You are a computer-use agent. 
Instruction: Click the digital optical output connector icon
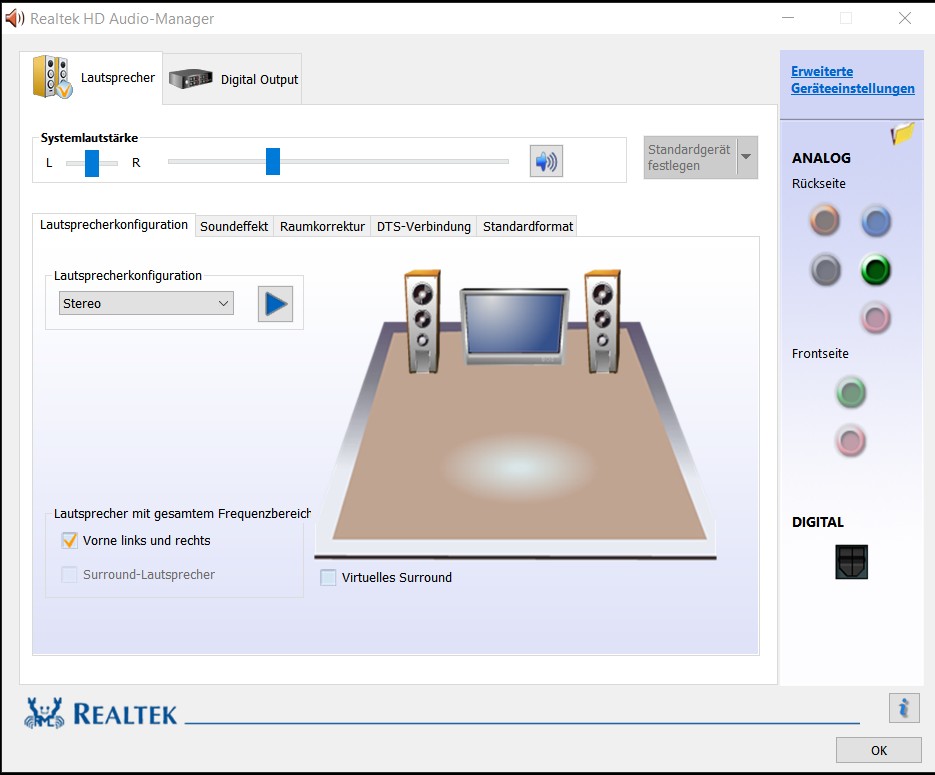pyautogui.click(x=852, y=562)
